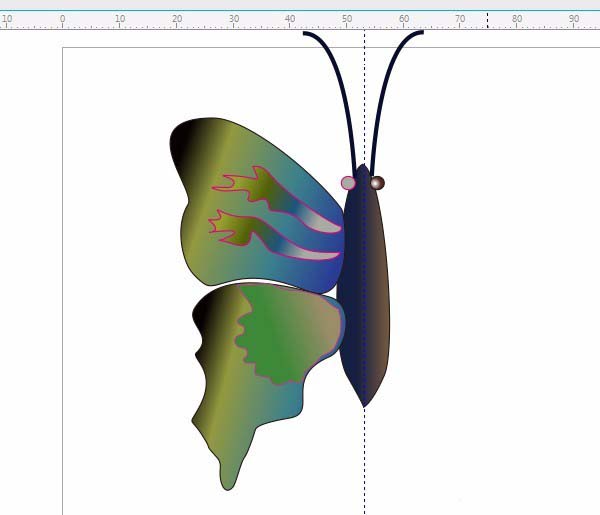The height and width of the screenshot is (515, 600).
Task: Click the ruler mark labeled 40
Action: point(290,19)
